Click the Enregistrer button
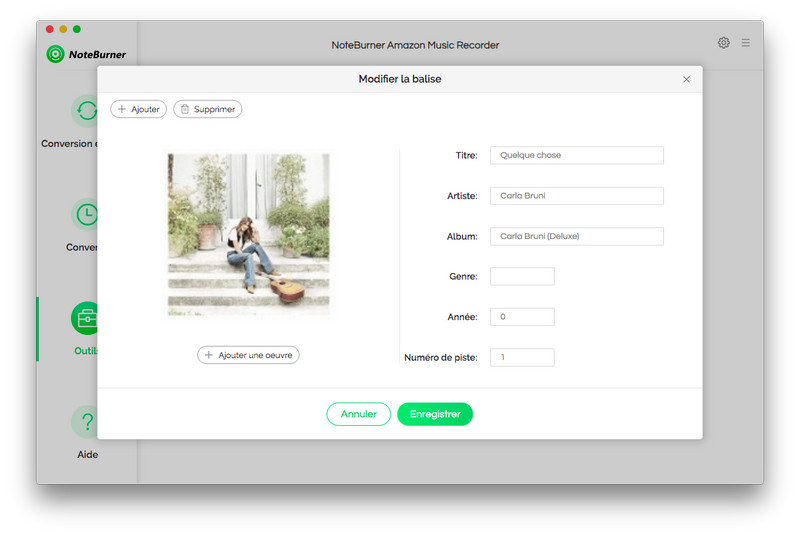Image resolution: width=800 pixels, height=536 pixels. (x=435, y=414)
